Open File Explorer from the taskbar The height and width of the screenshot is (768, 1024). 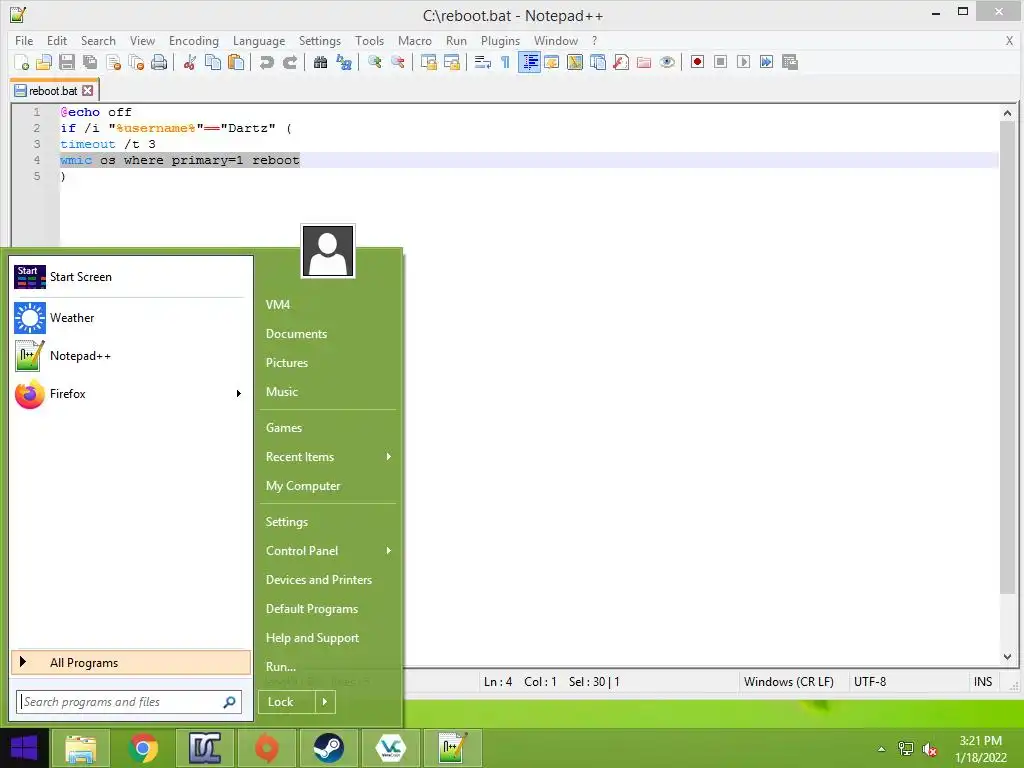coord(80,748)
